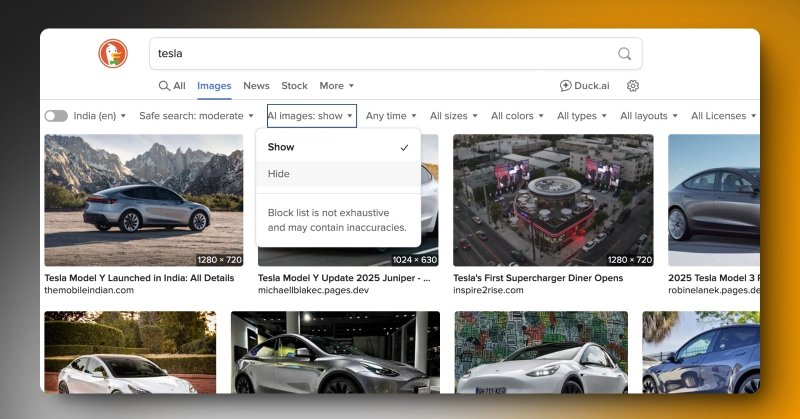Open the All Licenses filter
Screen dimensions: 800x419
pos(723,116)
